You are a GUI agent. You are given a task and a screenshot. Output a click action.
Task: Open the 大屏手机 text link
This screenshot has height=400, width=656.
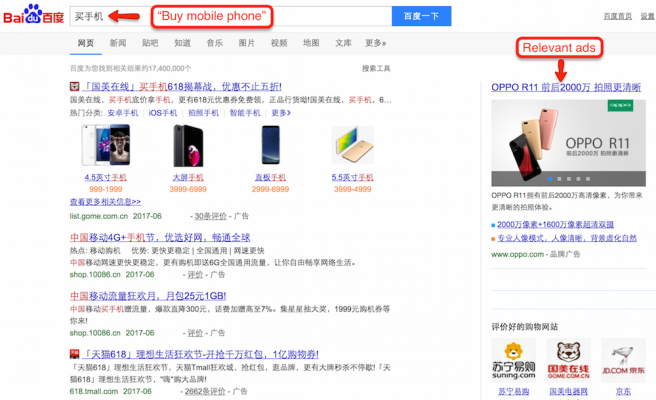click(x=188, y=177)
